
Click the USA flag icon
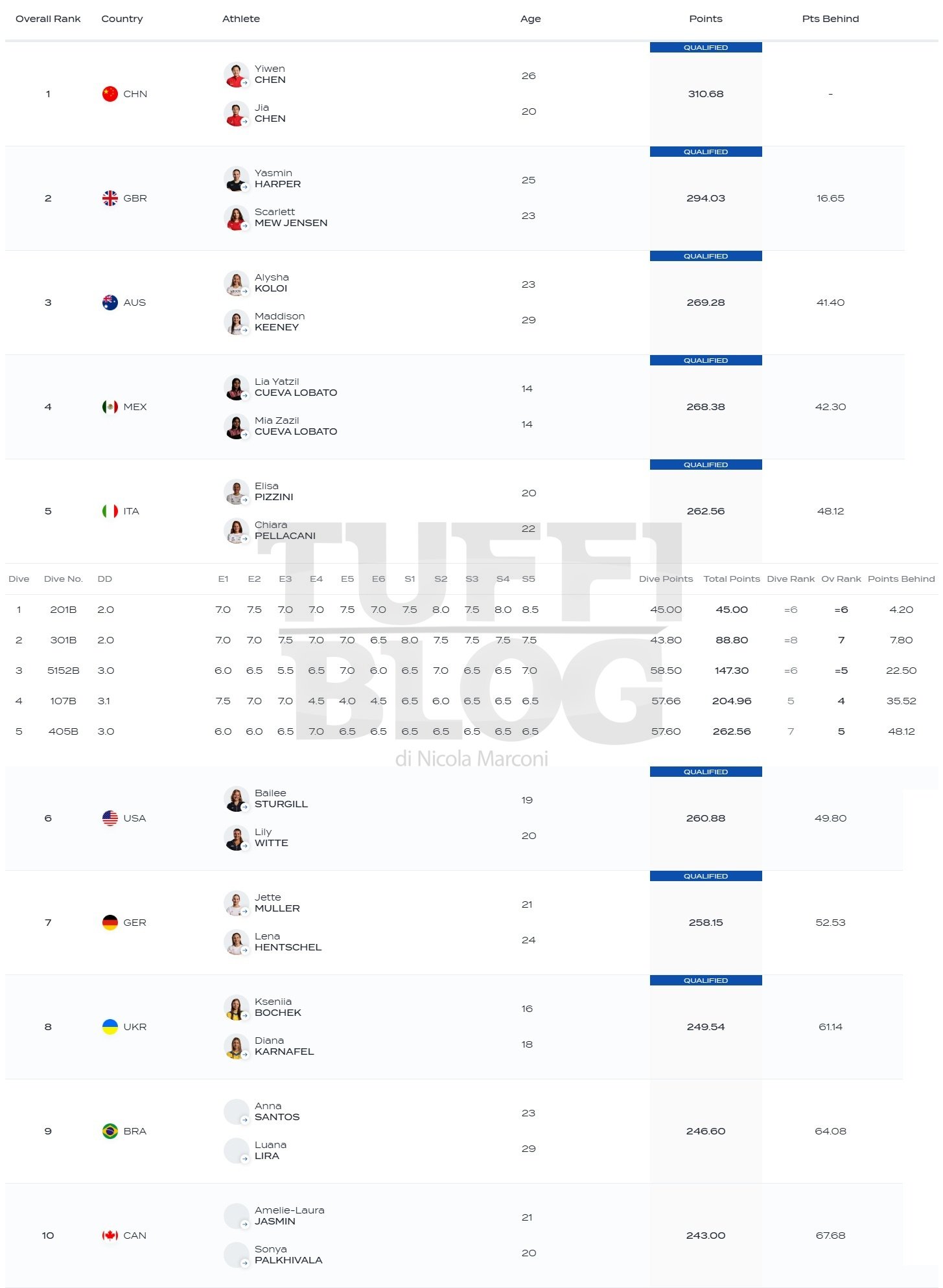click(x=110, y=818)
